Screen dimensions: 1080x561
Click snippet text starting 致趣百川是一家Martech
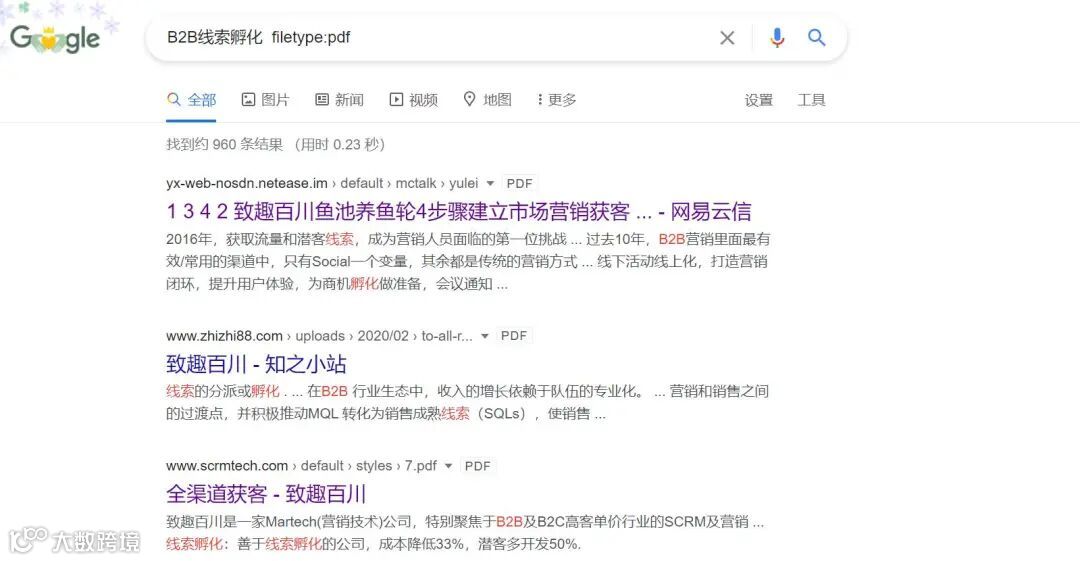[x=465, y=533]
